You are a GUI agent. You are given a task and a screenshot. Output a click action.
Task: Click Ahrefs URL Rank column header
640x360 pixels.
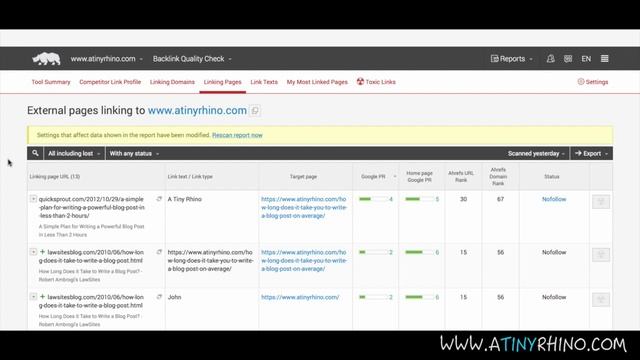(x=461, y=176)
